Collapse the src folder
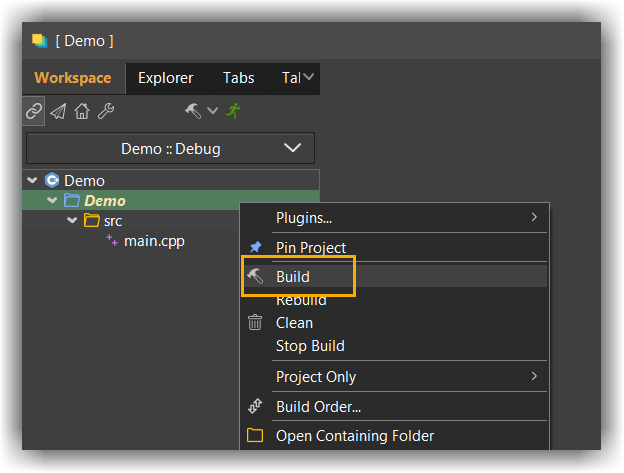Viewport: 624px width, 473px height. 72,221
